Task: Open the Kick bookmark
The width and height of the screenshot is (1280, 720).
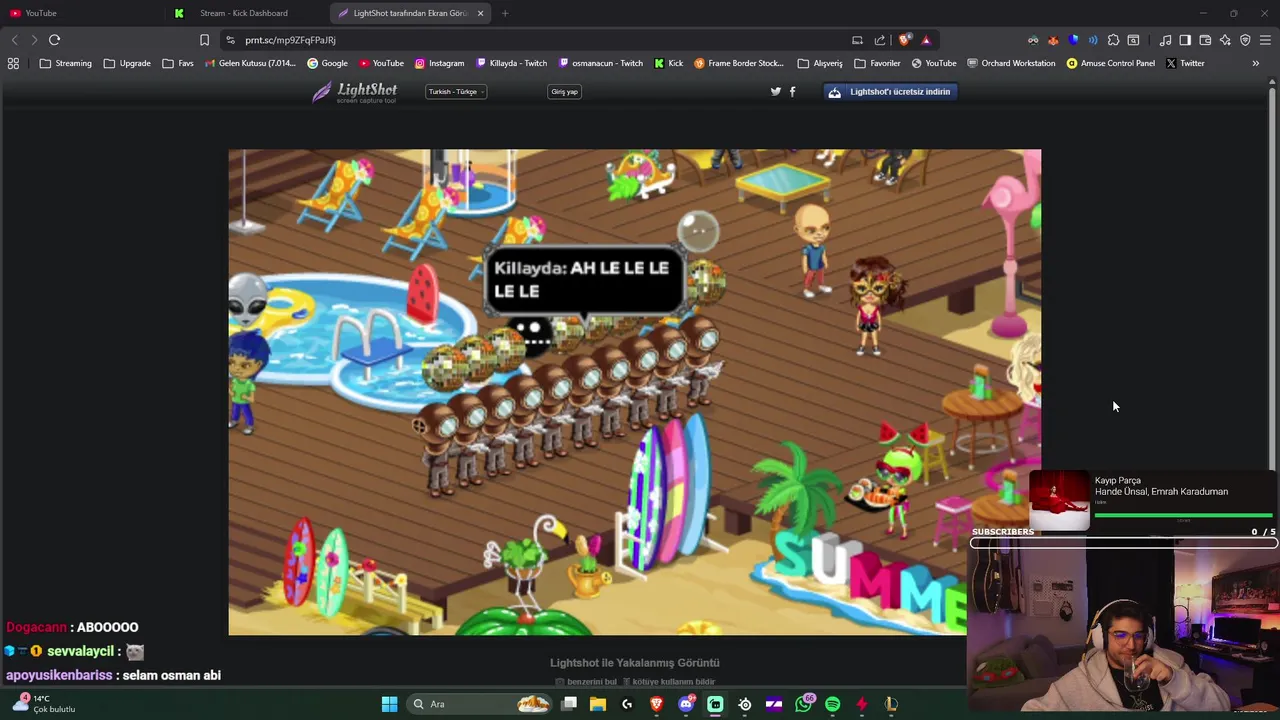Action: coord(668,63)
